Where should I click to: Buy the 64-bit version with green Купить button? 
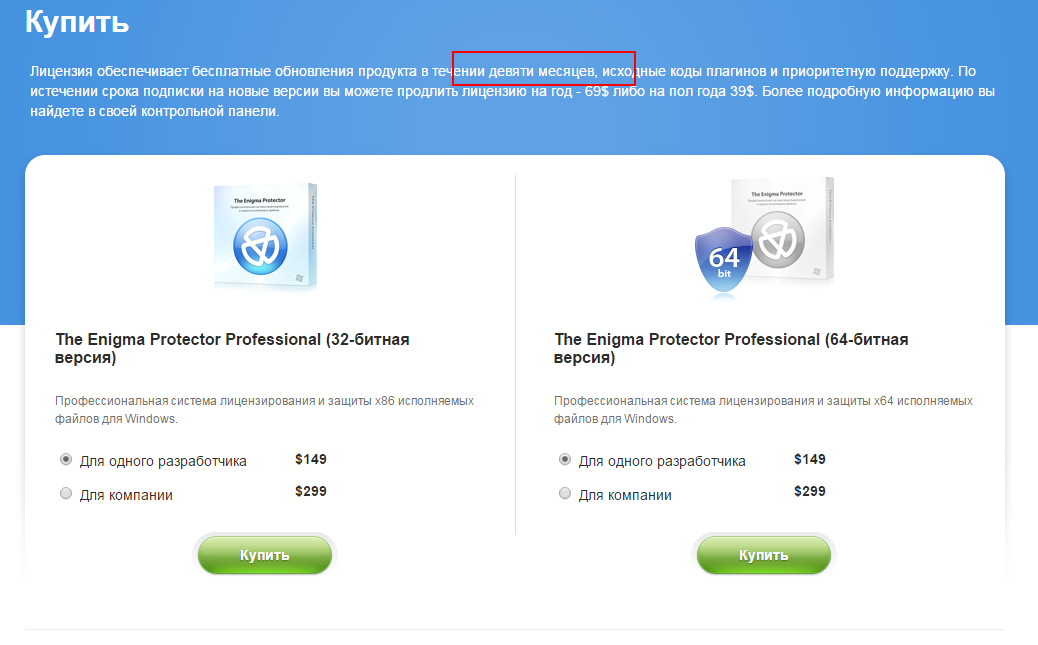(x=764, y=555)
